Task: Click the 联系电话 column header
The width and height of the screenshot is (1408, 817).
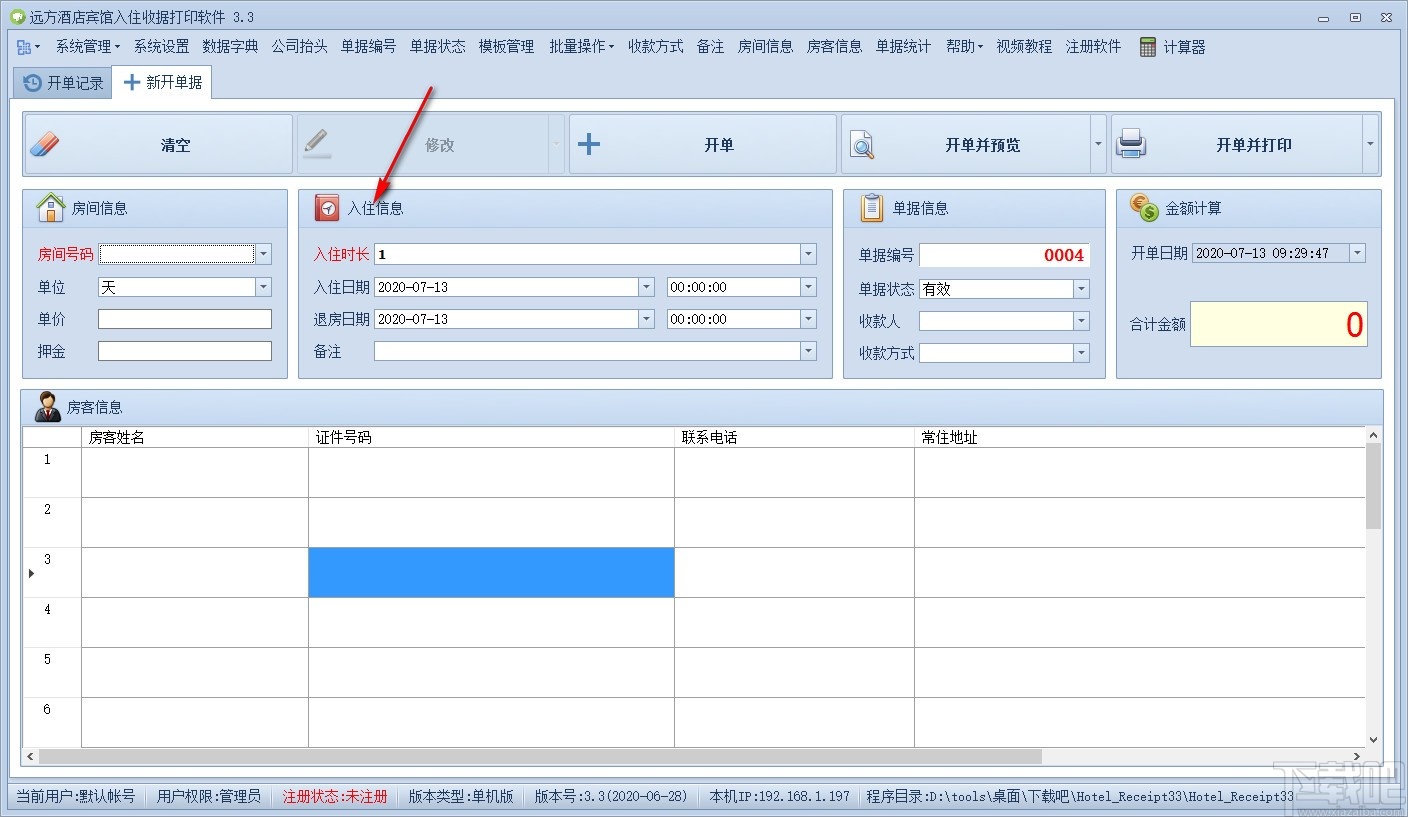Action: click(794, 437)
